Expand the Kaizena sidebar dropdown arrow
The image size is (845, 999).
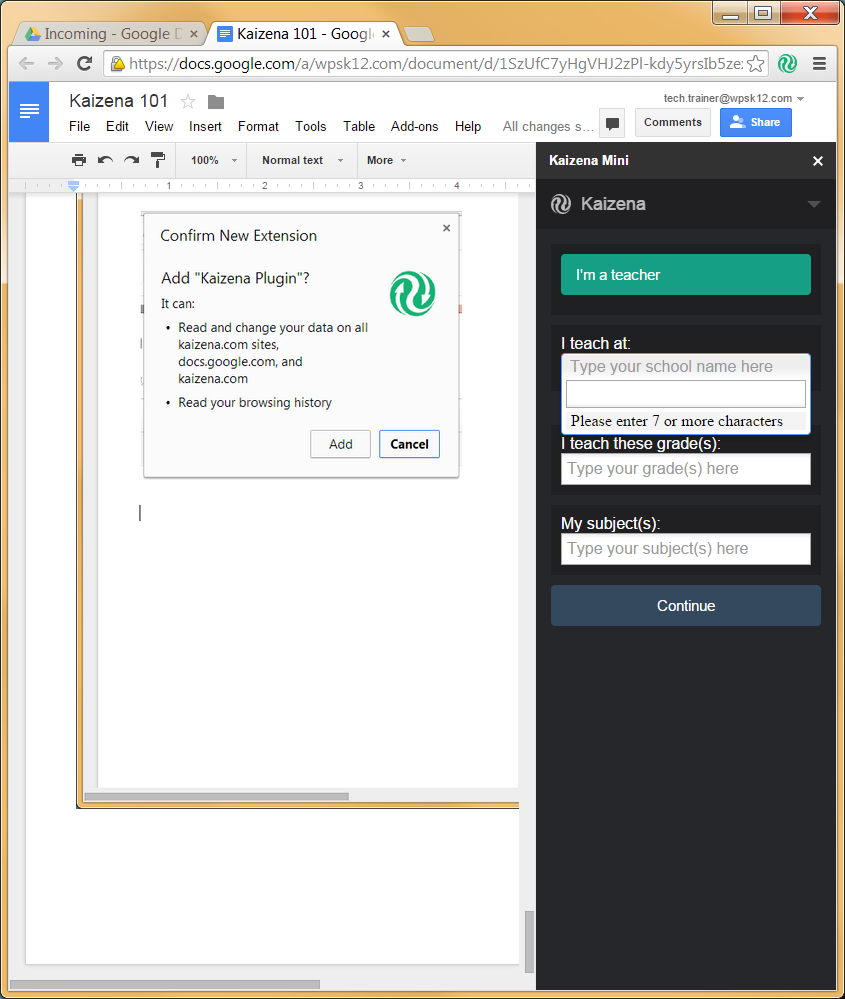pyautogui.click(x=813, y=204)
